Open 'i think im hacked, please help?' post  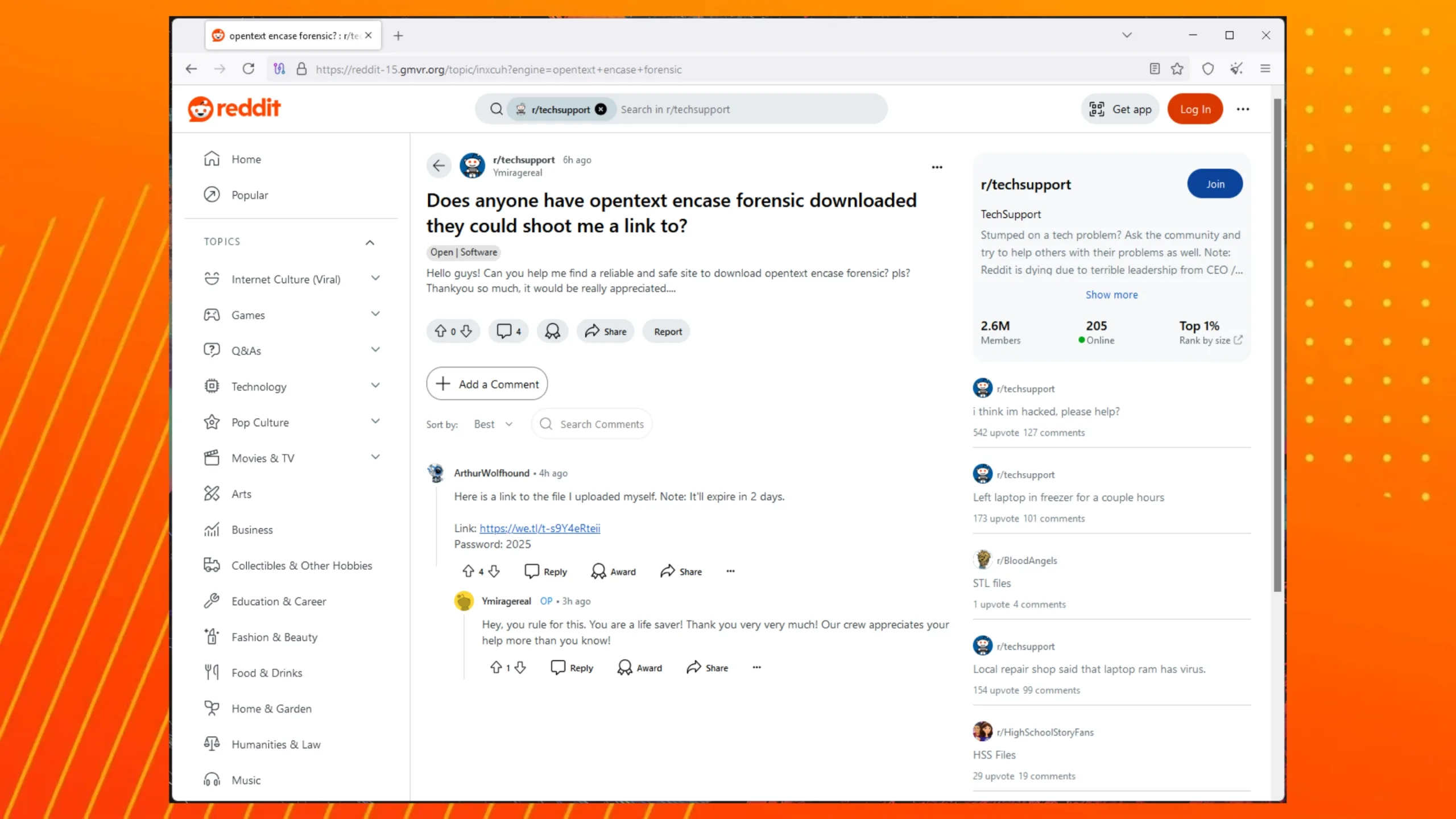[x=1046, y=411]
